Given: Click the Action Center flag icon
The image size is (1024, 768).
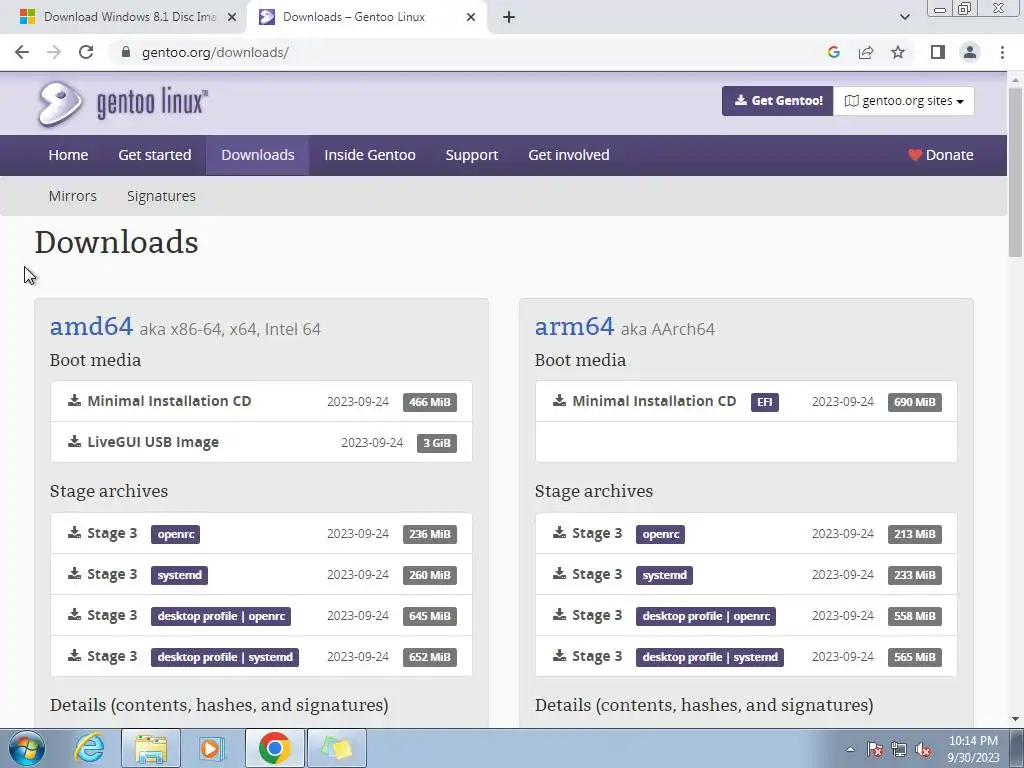Looking at the screenshot, I should 875,749.
